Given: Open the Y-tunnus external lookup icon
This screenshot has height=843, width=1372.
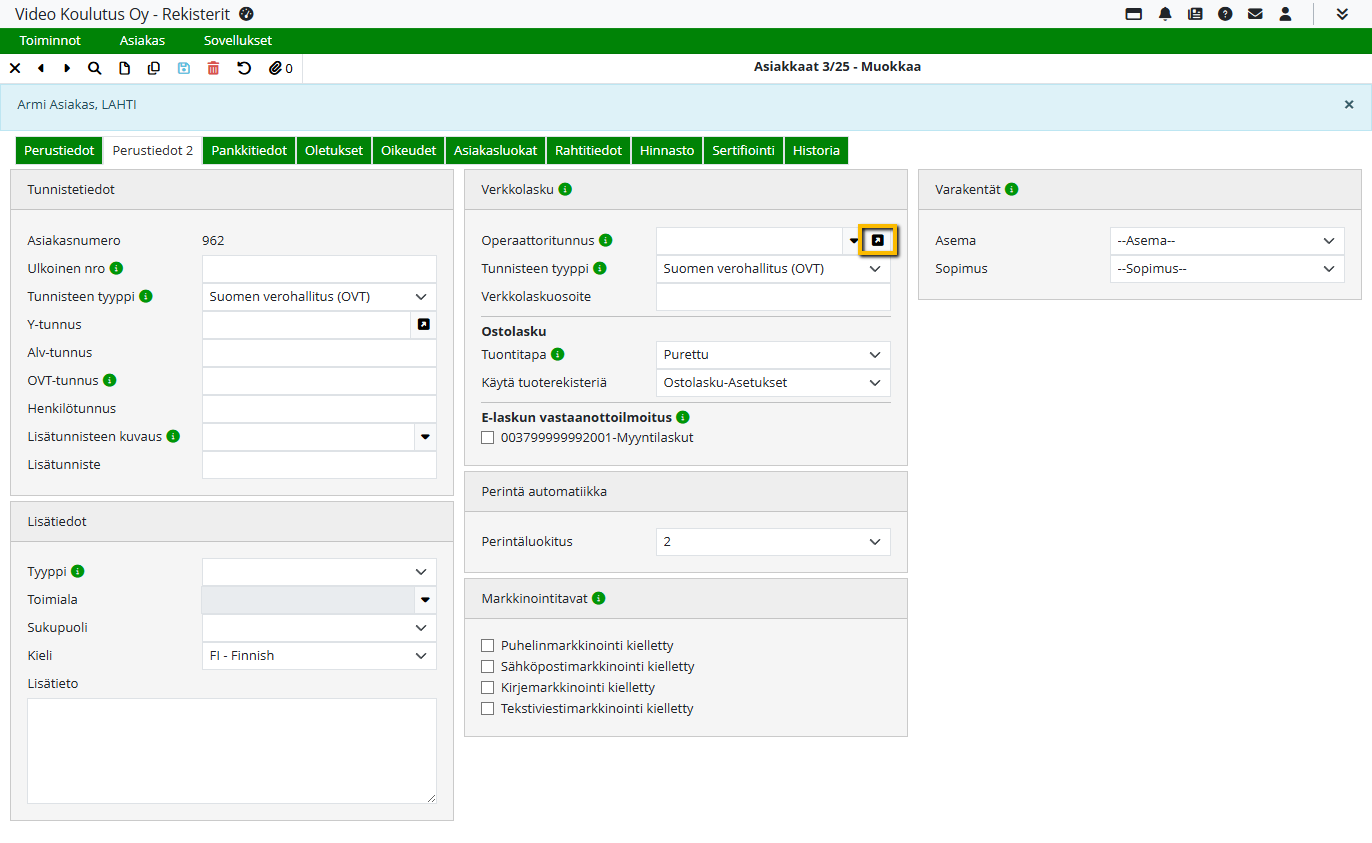Looking at the screenshot, I should coord(423,325).
